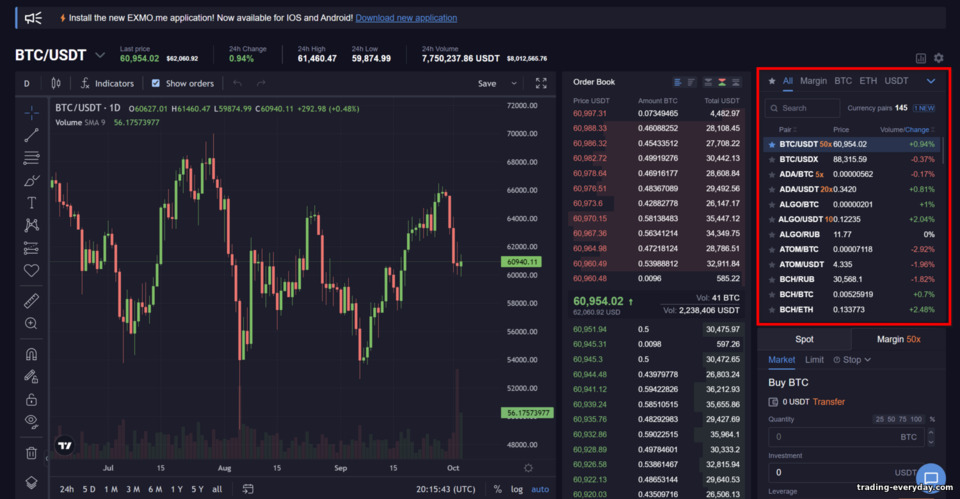The width and height of the screenshot is (960, 499).
Task: Activate the magnet snap mode
Action: pos(31,354)
